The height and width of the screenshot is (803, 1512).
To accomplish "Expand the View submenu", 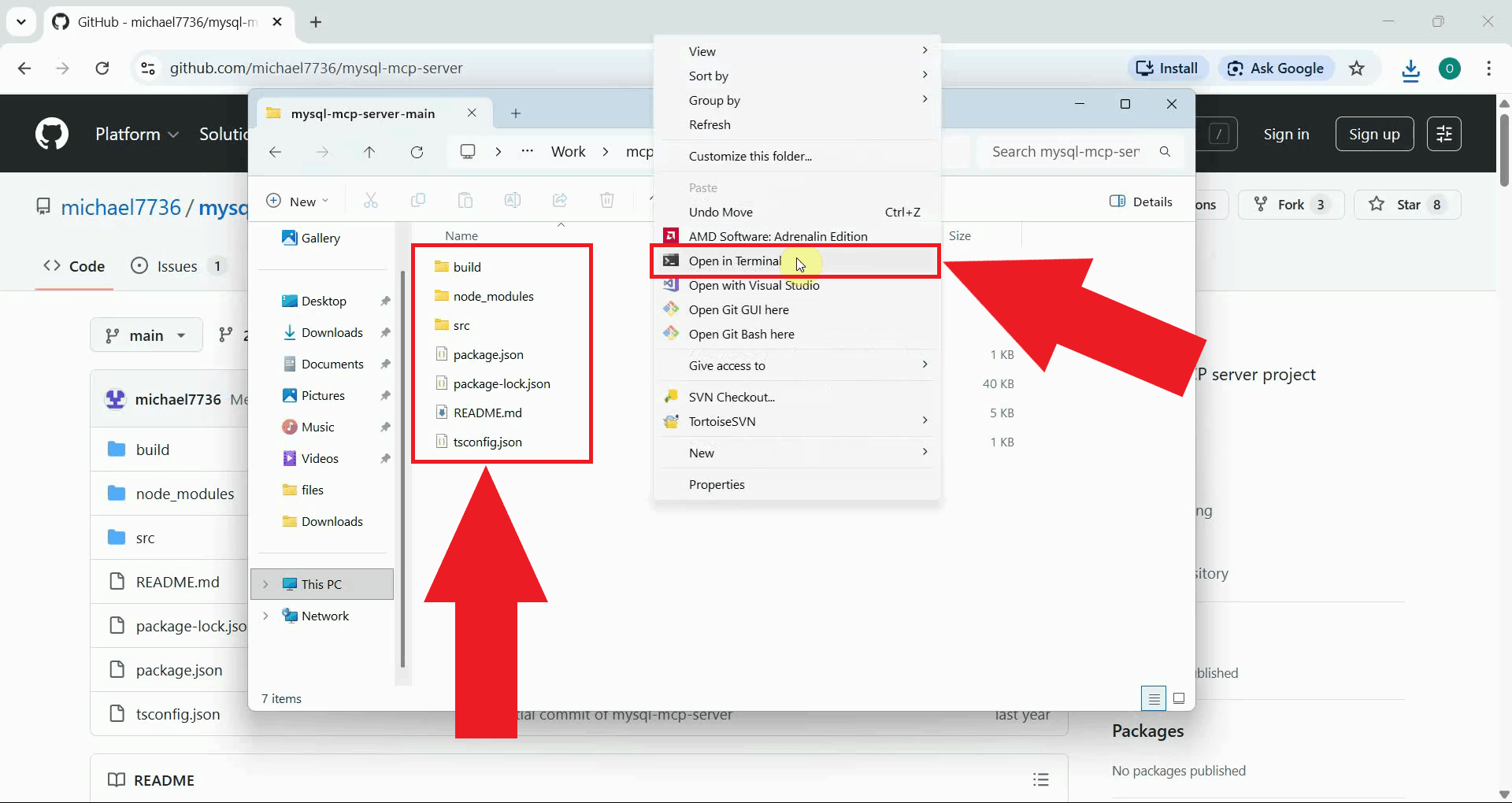I will (x=796, y=51).
